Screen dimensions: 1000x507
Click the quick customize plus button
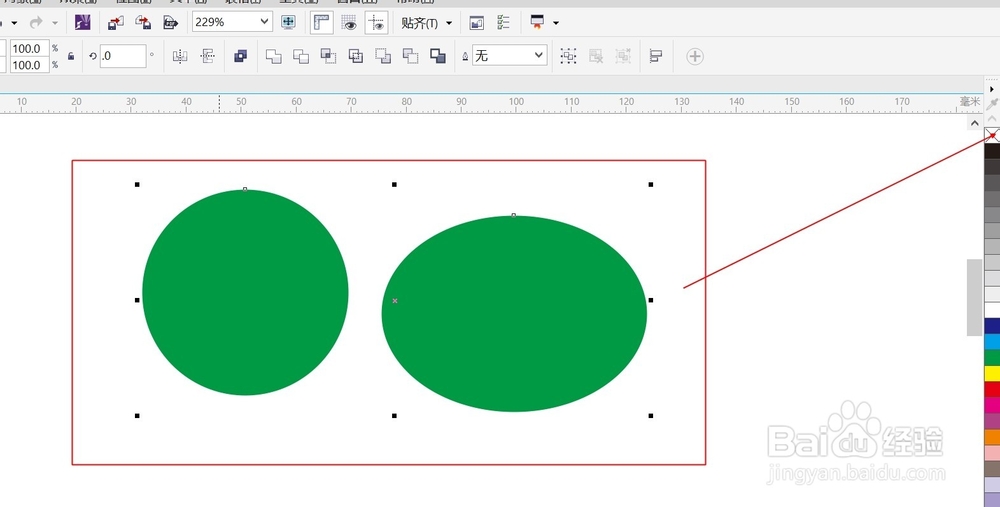click(x=695, y=56)
